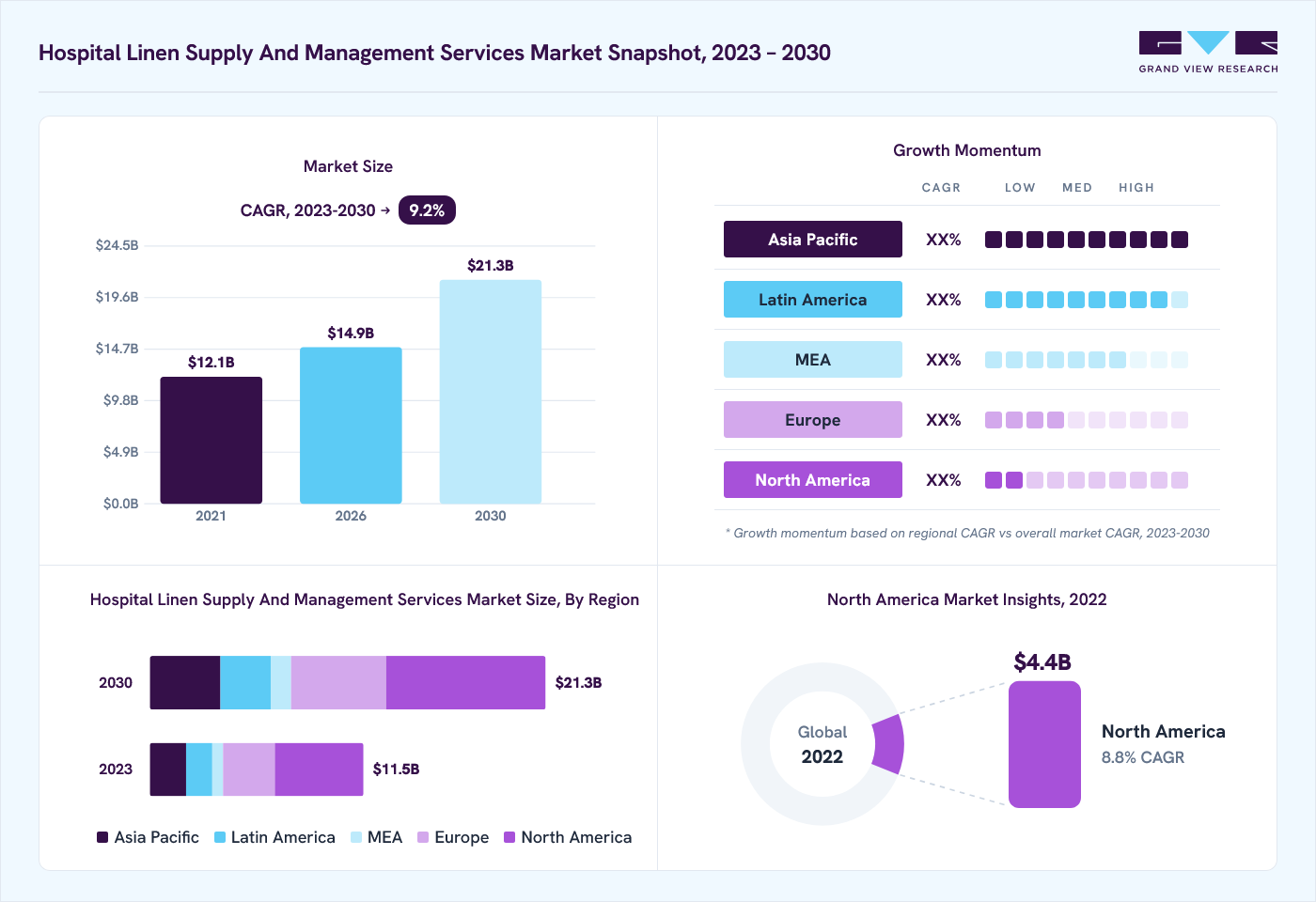Click the North America segment of the 2030 stacked bar
The width and height of the screenshot is (1316, 902).
coord(465,682)
